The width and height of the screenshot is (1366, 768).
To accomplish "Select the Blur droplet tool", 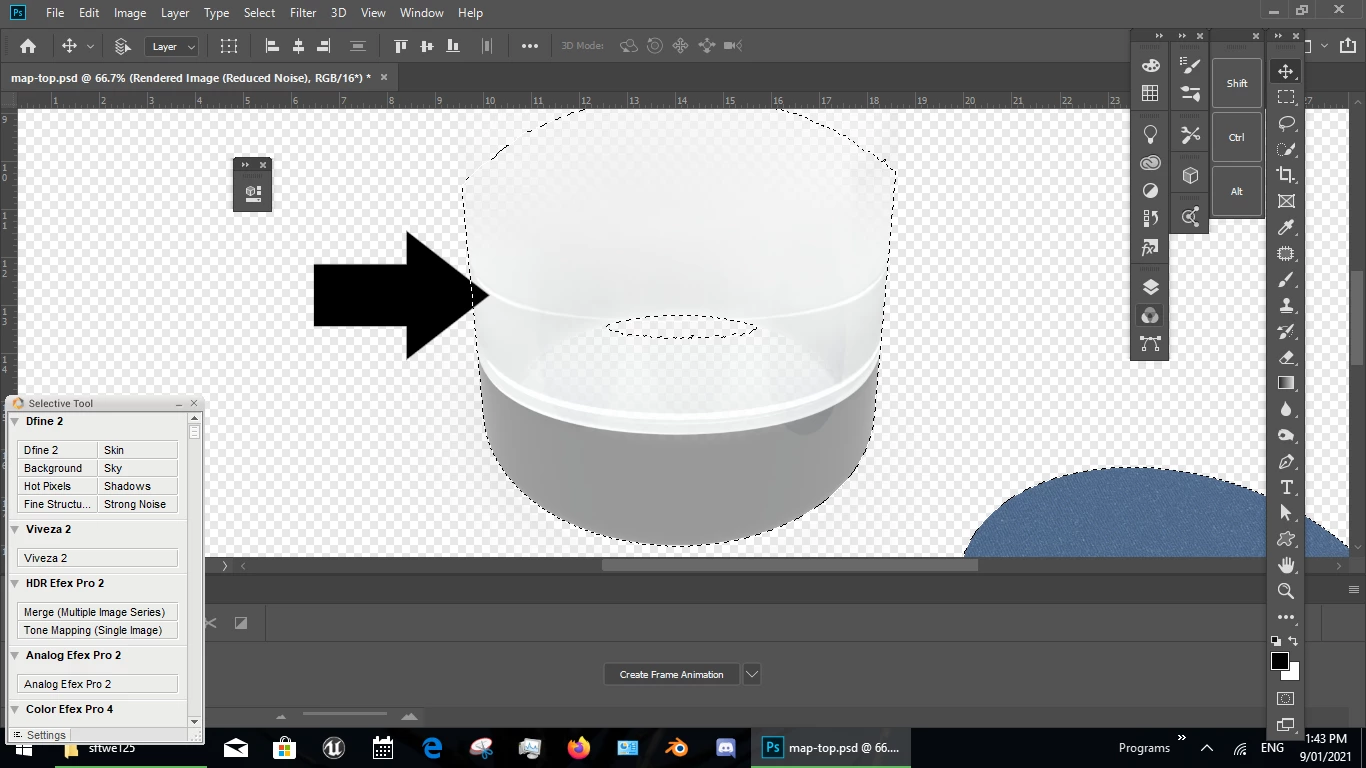I will [x=1286, y=409].
